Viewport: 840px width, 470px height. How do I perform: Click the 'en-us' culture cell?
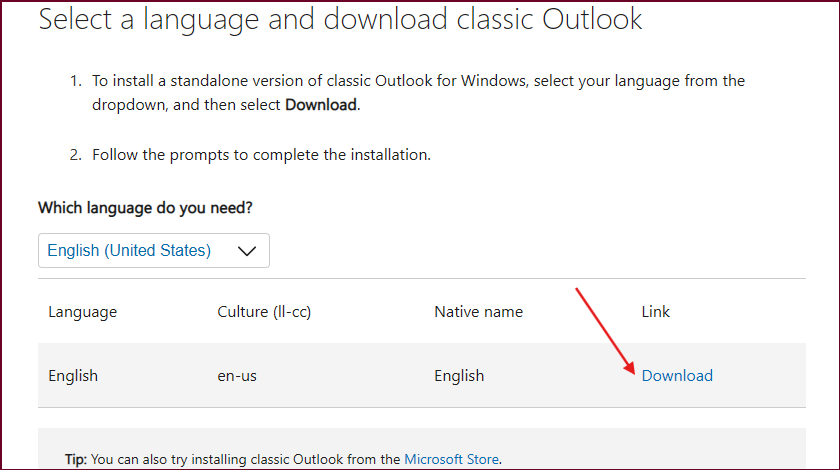pyautogui.click(x=237, y=376)
